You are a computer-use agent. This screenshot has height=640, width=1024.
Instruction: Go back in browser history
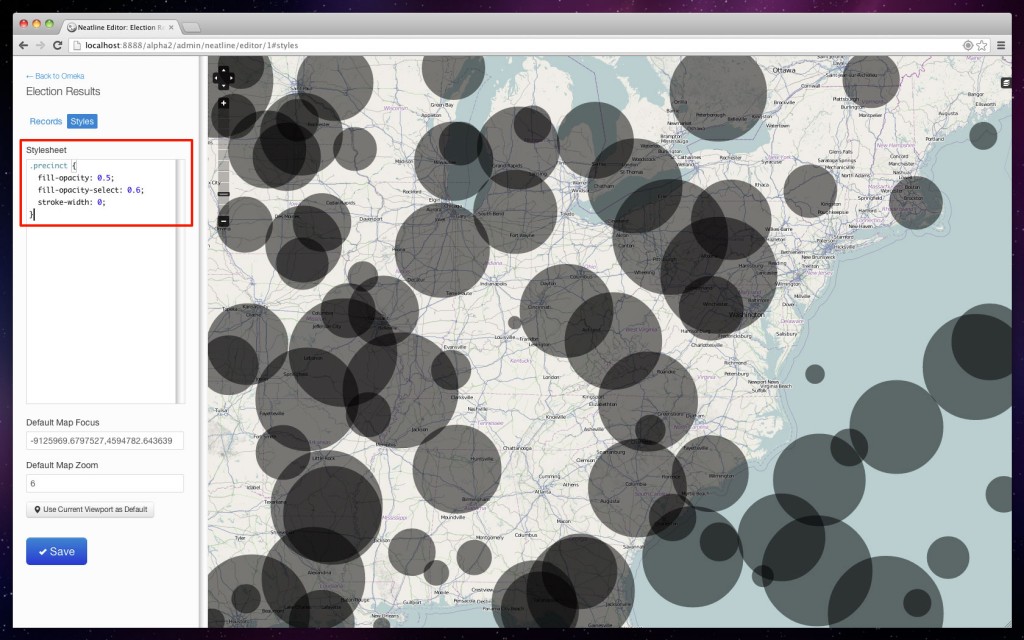(24, 45)
